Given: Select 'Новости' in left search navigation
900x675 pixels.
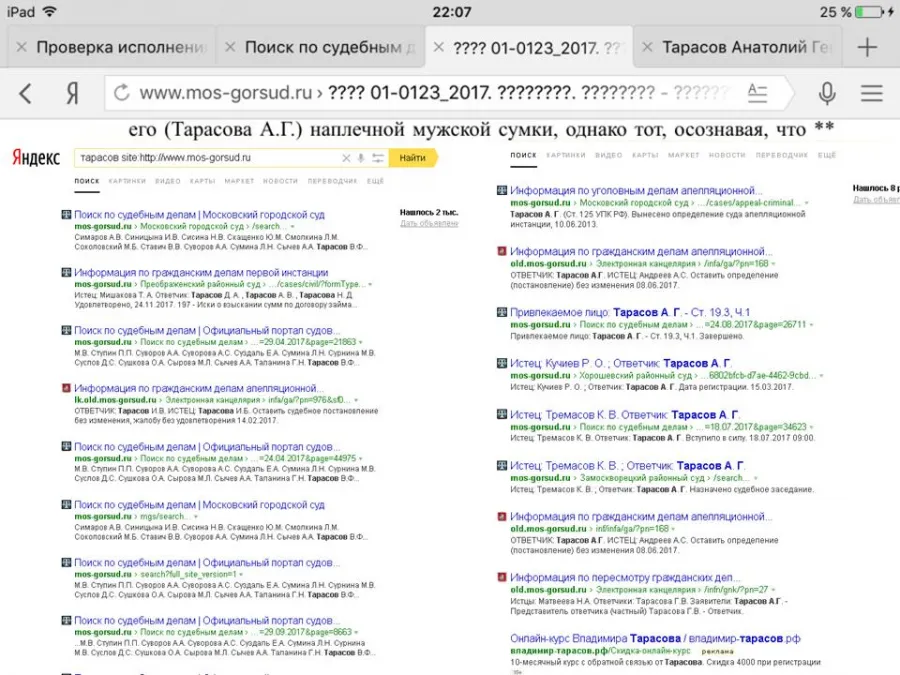Looking at the screenshot, I should click(x=280, y=181).
